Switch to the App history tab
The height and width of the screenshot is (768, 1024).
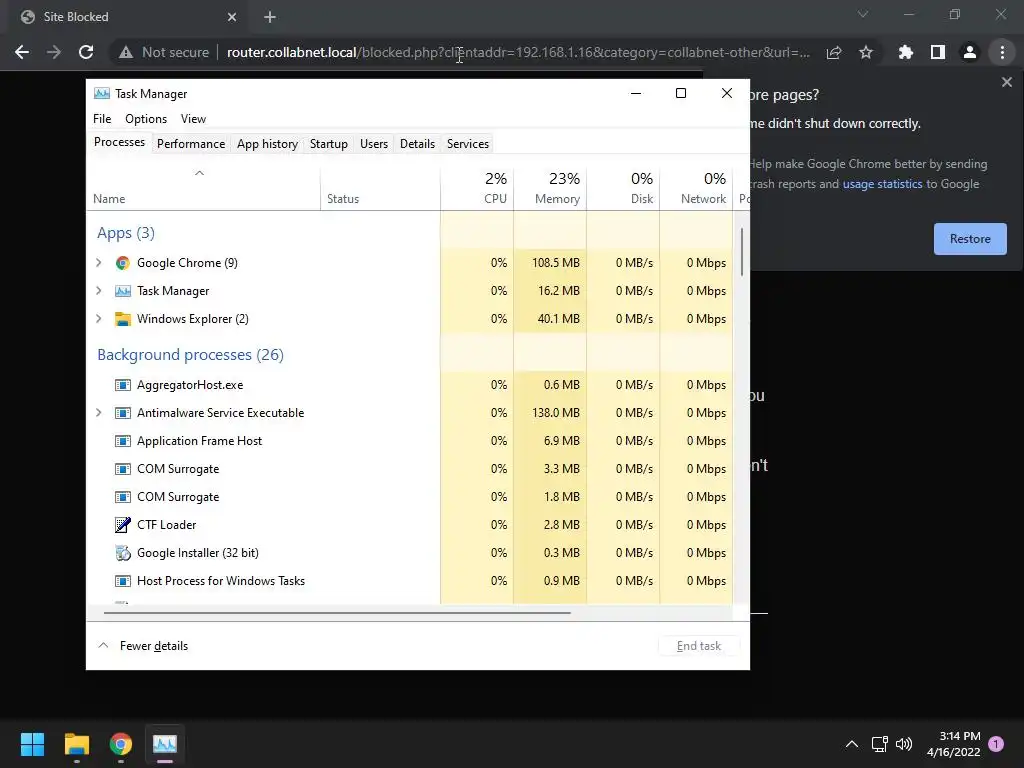[267, 144]
